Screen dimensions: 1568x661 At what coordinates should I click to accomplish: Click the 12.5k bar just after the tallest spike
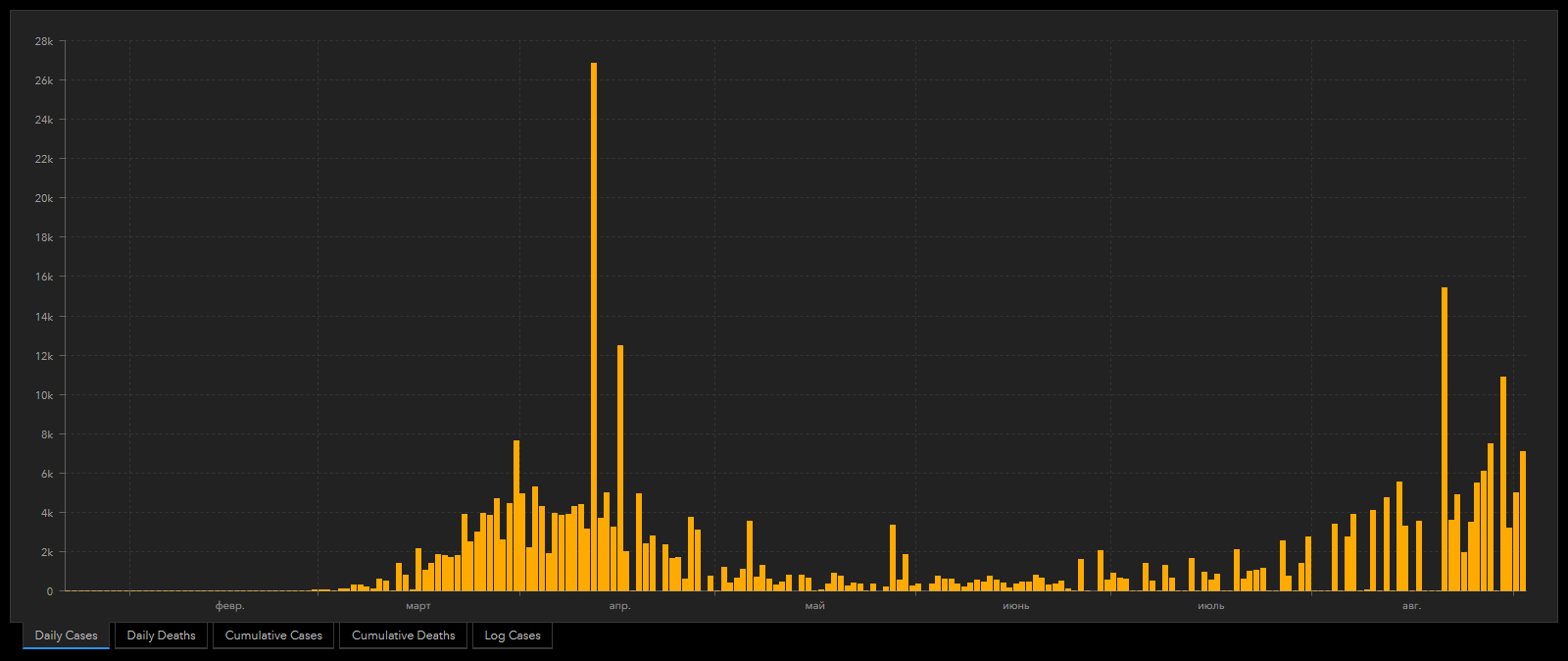pos(620,468)
